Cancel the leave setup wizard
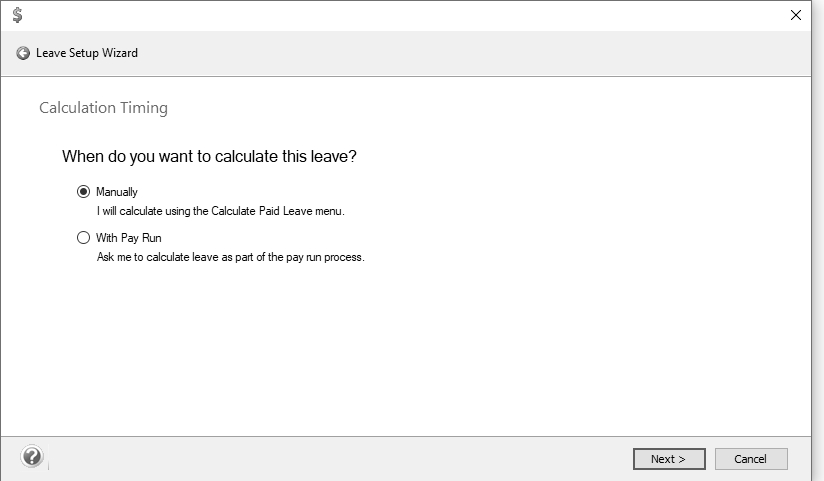The image size is (824, 481). coord(750,459)
